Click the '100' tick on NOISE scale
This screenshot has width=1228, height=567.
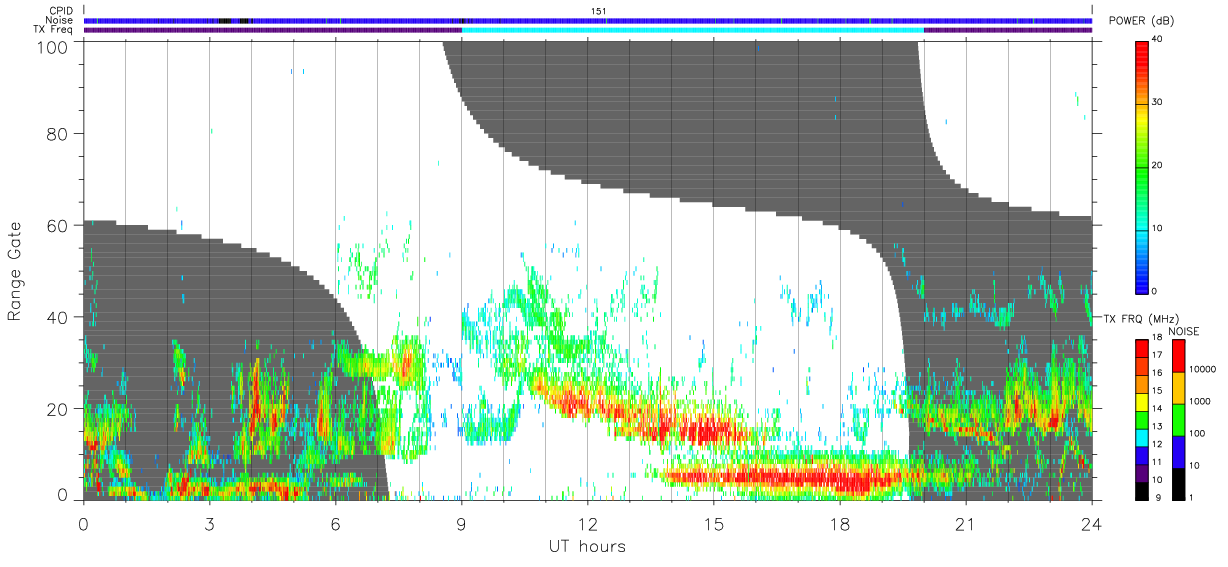(x=1199, y=433)
